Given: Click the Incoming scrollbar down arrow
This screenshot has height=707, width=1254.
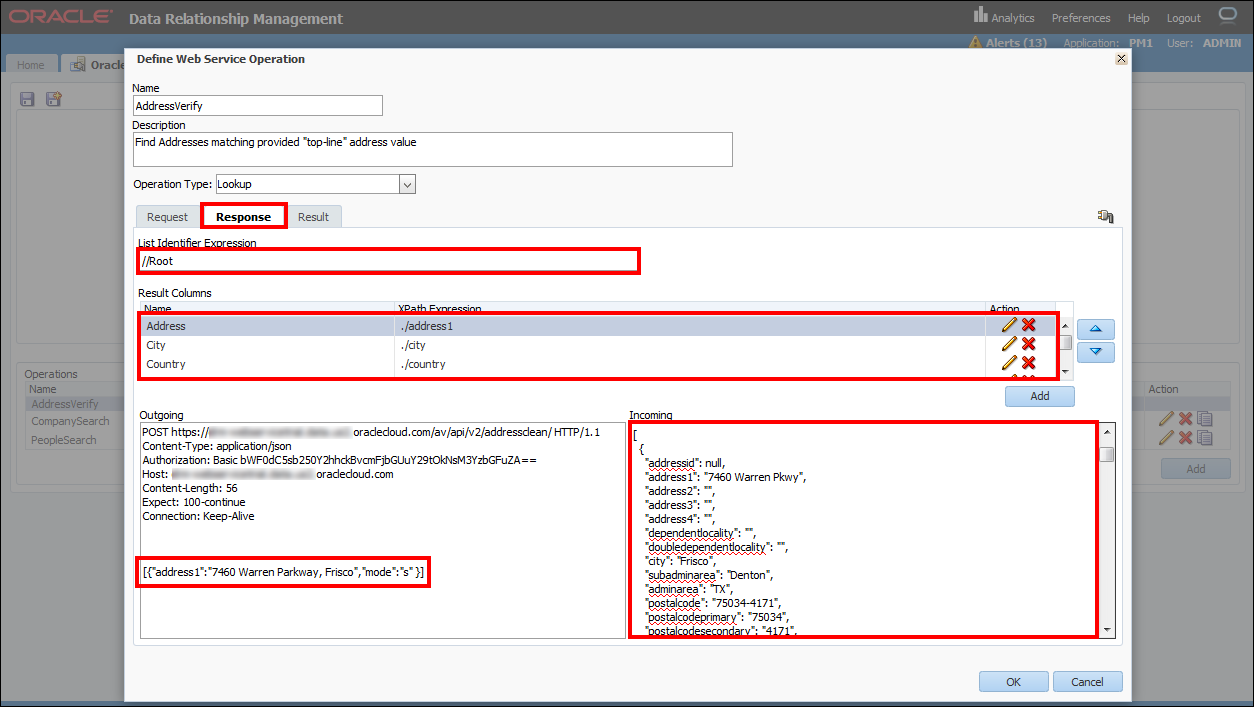Looking at the screenshot, I should click(1107, 630).
